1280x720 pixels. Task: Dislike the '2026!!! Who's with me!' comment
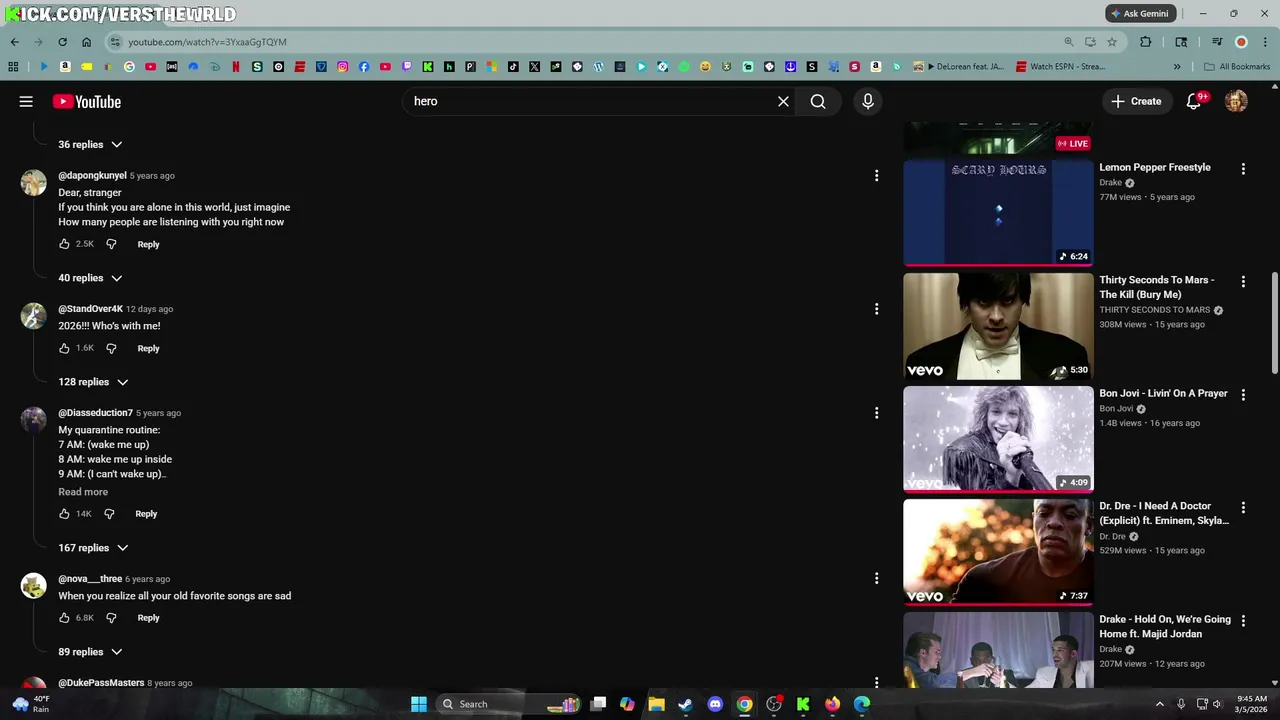click(x=111, y=348)
